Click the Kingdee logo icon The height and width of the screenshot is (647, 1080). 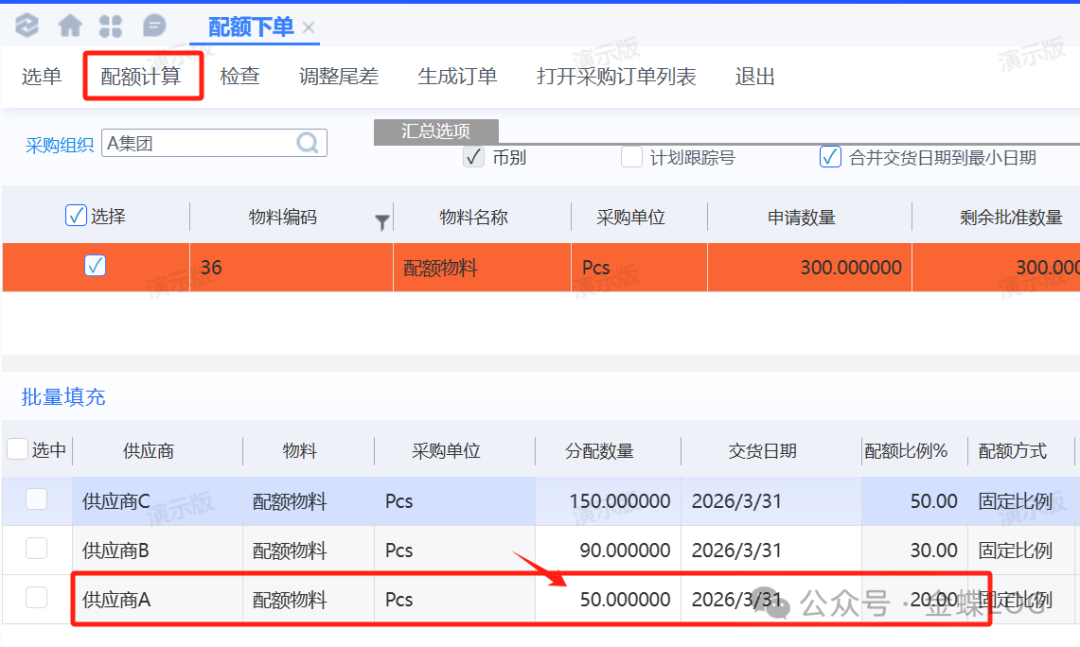[27, 26]
